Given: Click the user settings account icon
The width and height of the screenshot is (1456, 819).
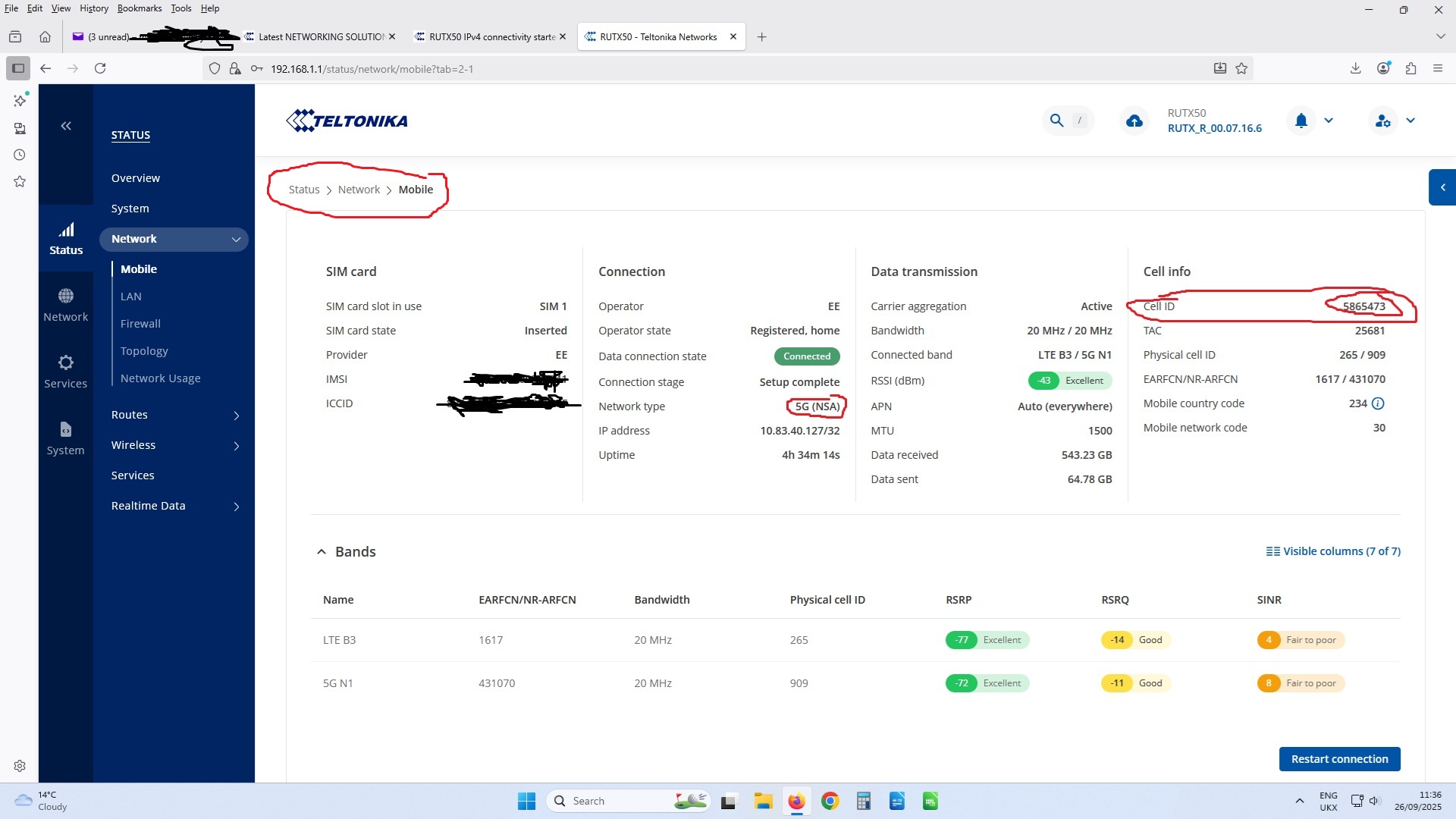Looking at the screenshot, I should [1382, 121].
